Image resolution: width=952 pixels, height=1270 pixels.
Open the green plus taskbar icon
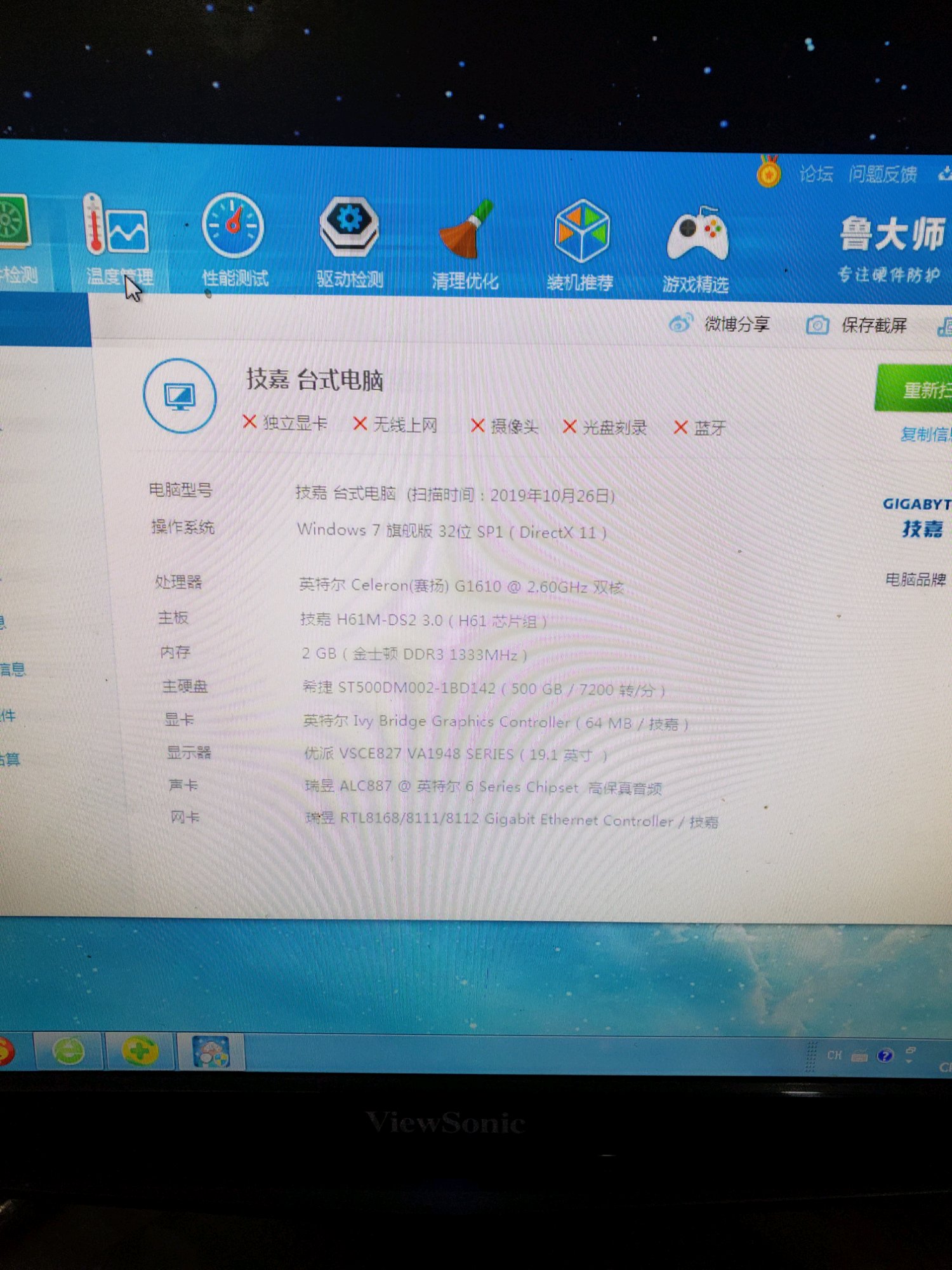pos(140,1051)
